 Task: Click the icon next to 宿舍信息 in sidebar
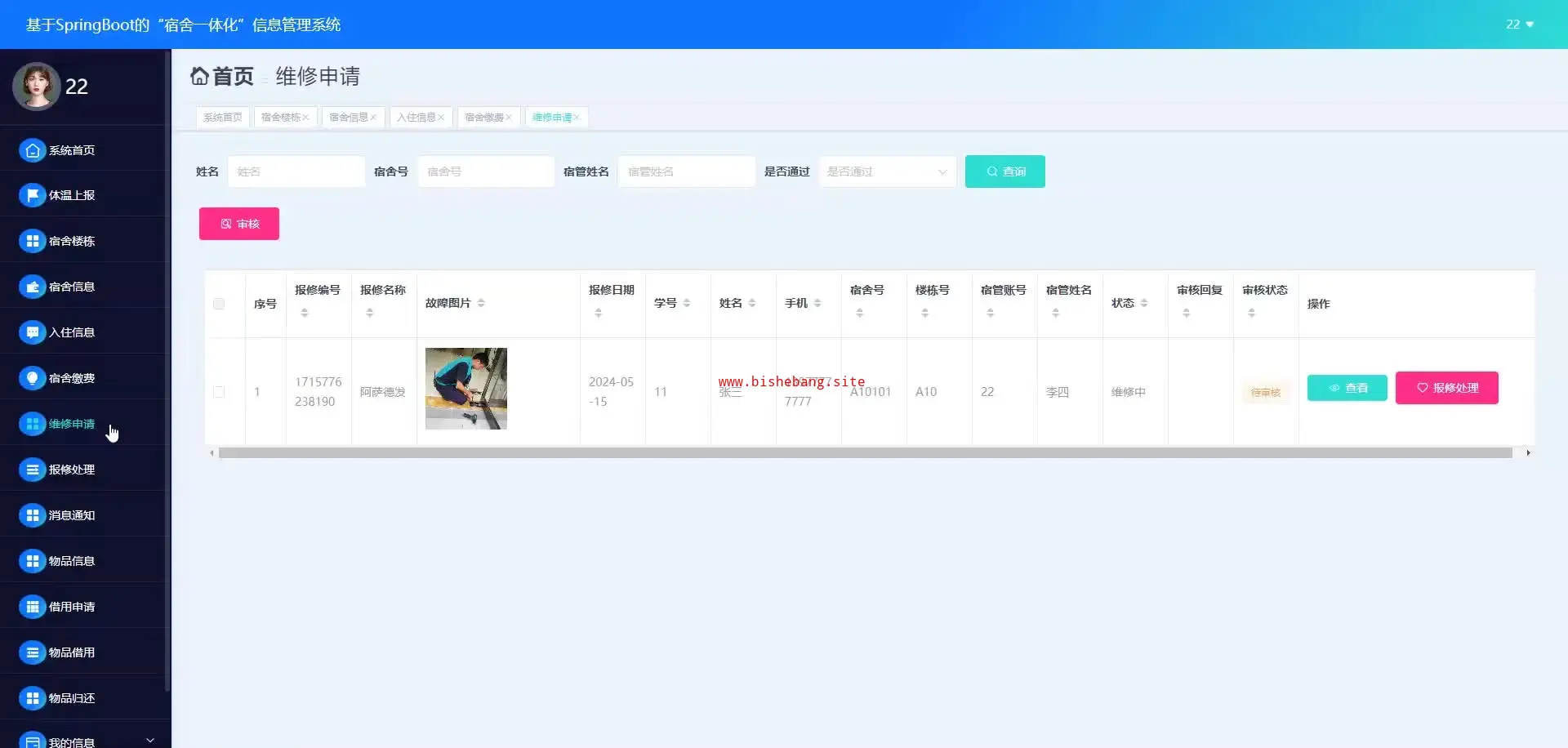click(32, 287)
